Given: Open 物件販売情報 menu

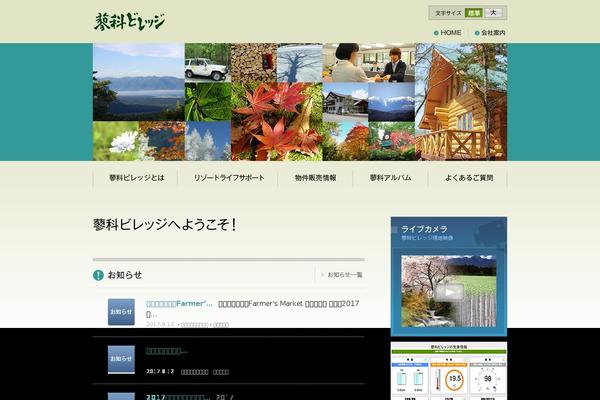Looking at the screenshot, I should point(315,178).
